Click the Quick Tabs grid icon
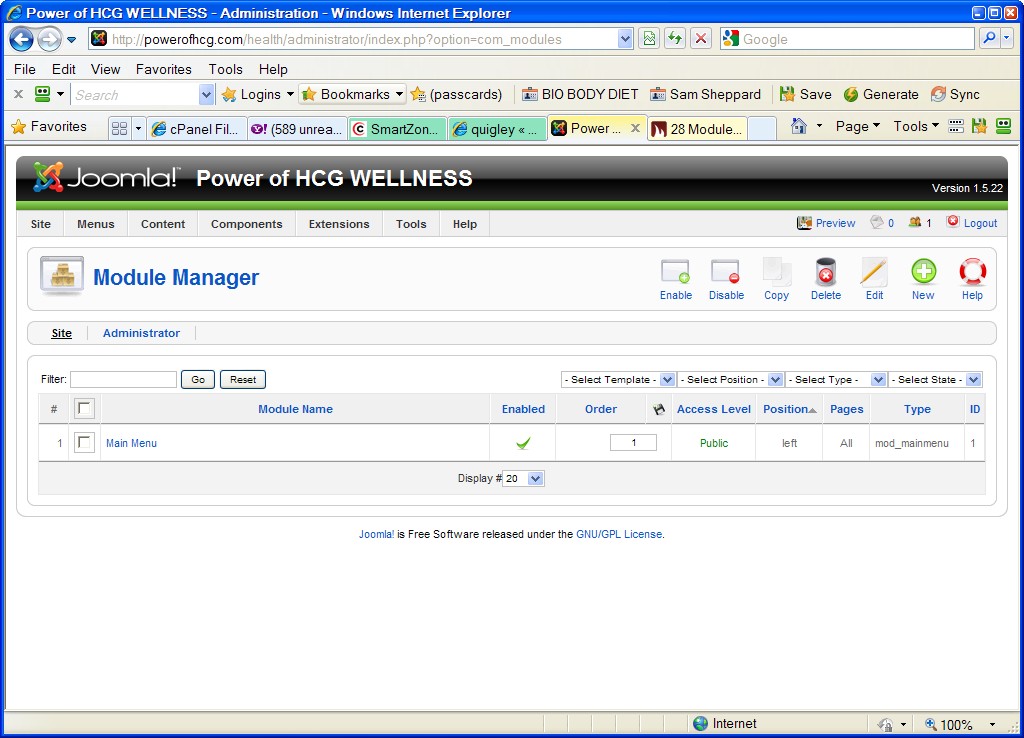 [x=120, y=129]
